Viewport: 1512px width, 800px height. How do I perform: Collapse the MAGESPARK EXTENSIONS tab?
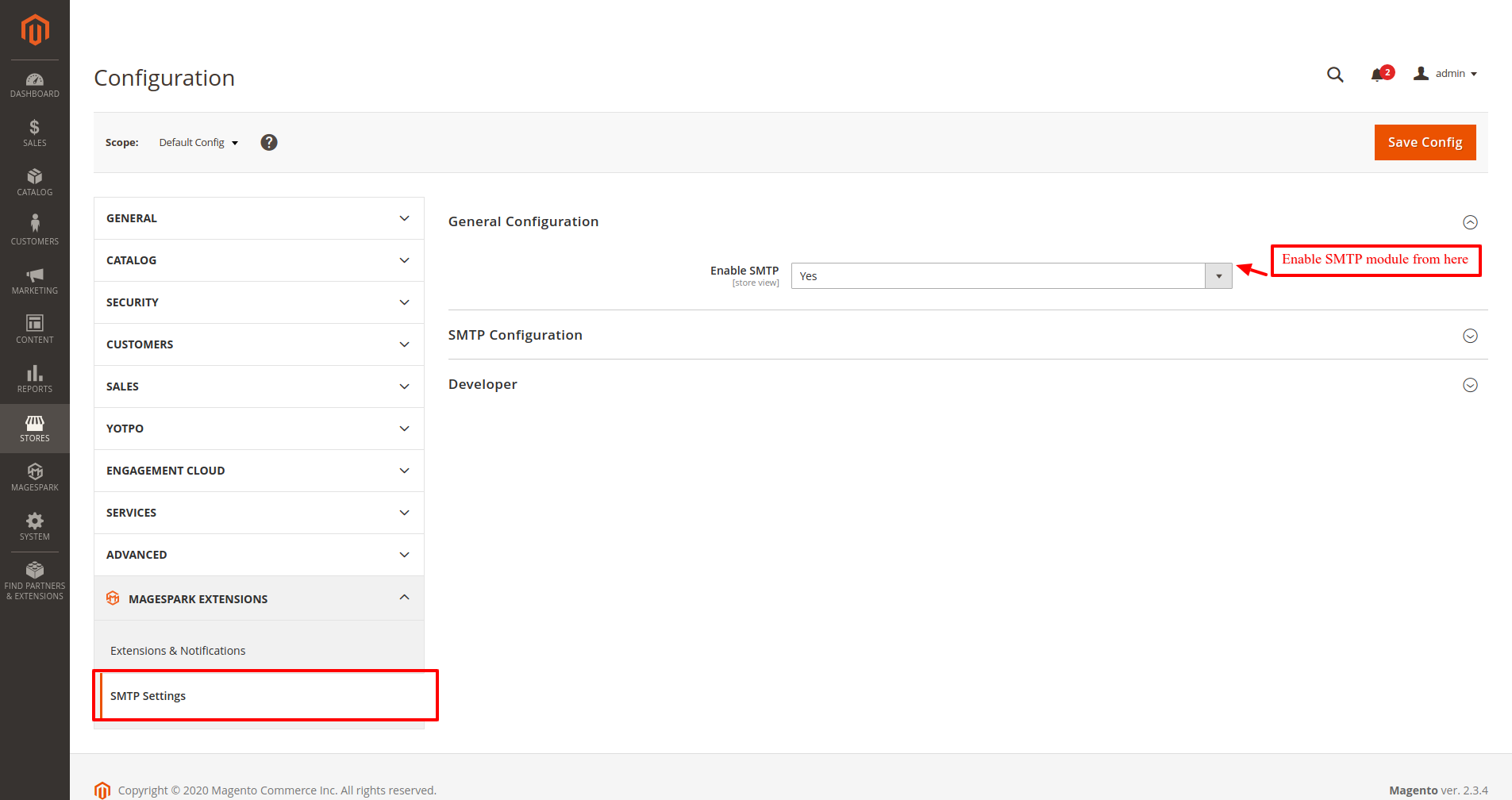259,598
